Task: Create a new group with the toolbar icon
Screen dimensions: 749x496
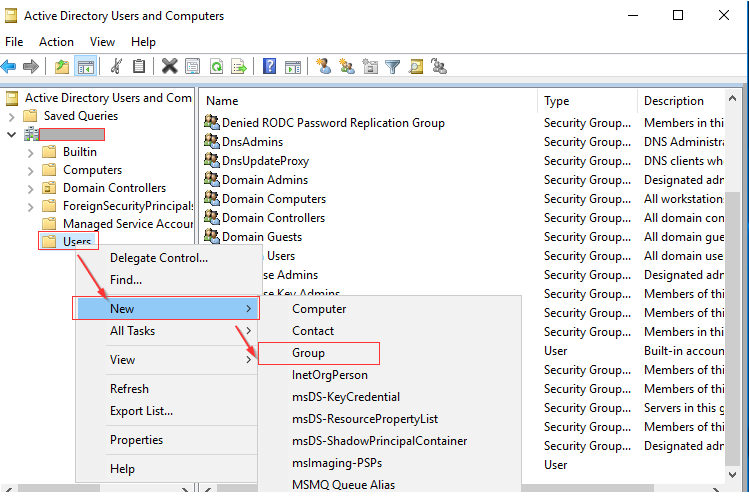Action: tap(347, 66)
